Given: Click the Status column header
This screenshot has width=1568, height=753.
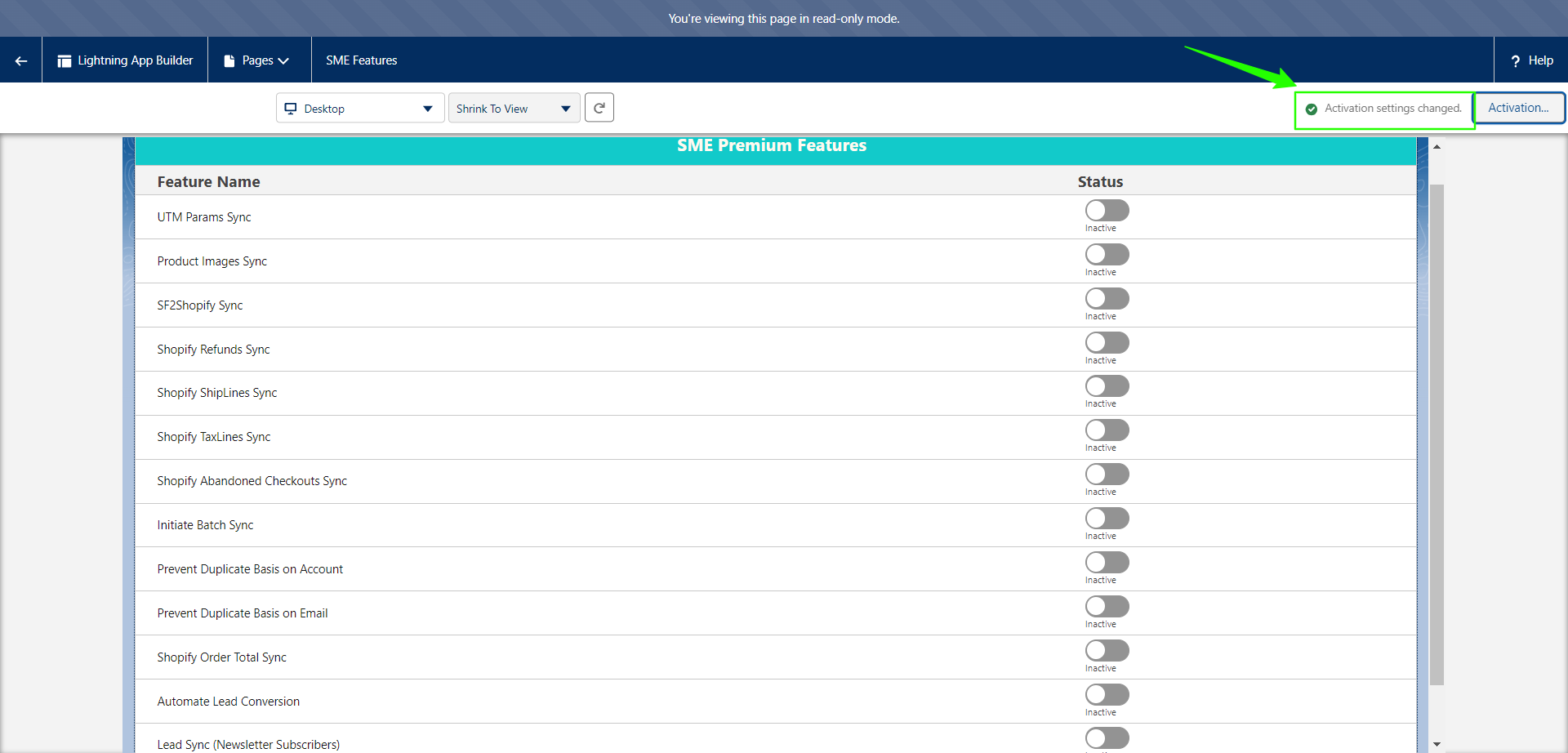Looking at the screenshot, I should coord(1100,182).
